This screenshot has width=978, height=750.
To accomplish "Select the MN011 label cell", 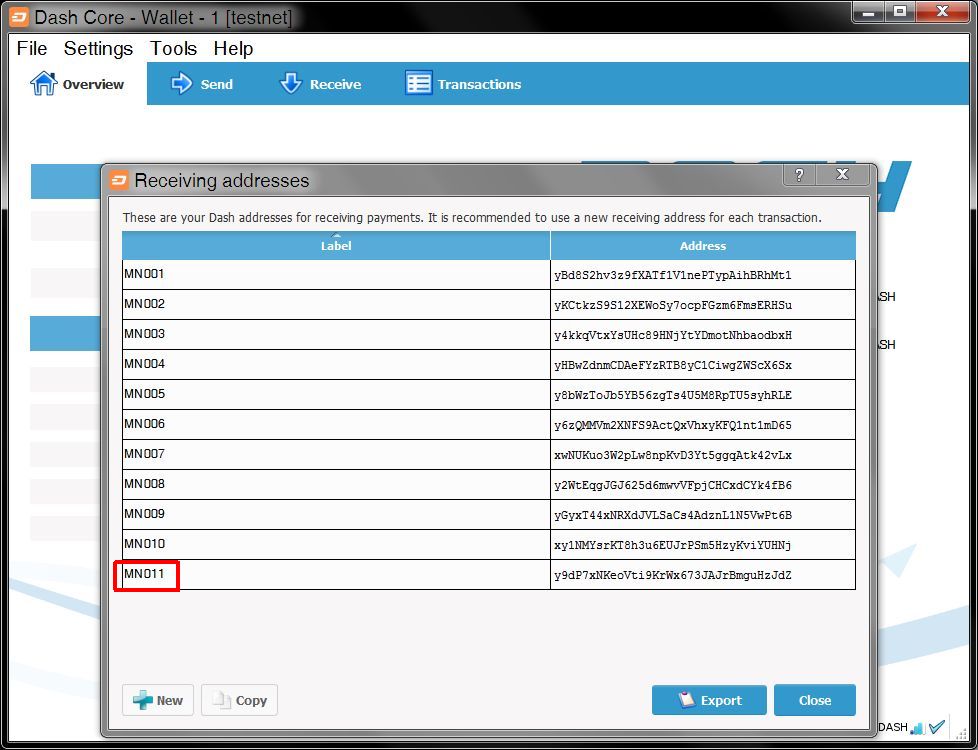I will point(336,574).
